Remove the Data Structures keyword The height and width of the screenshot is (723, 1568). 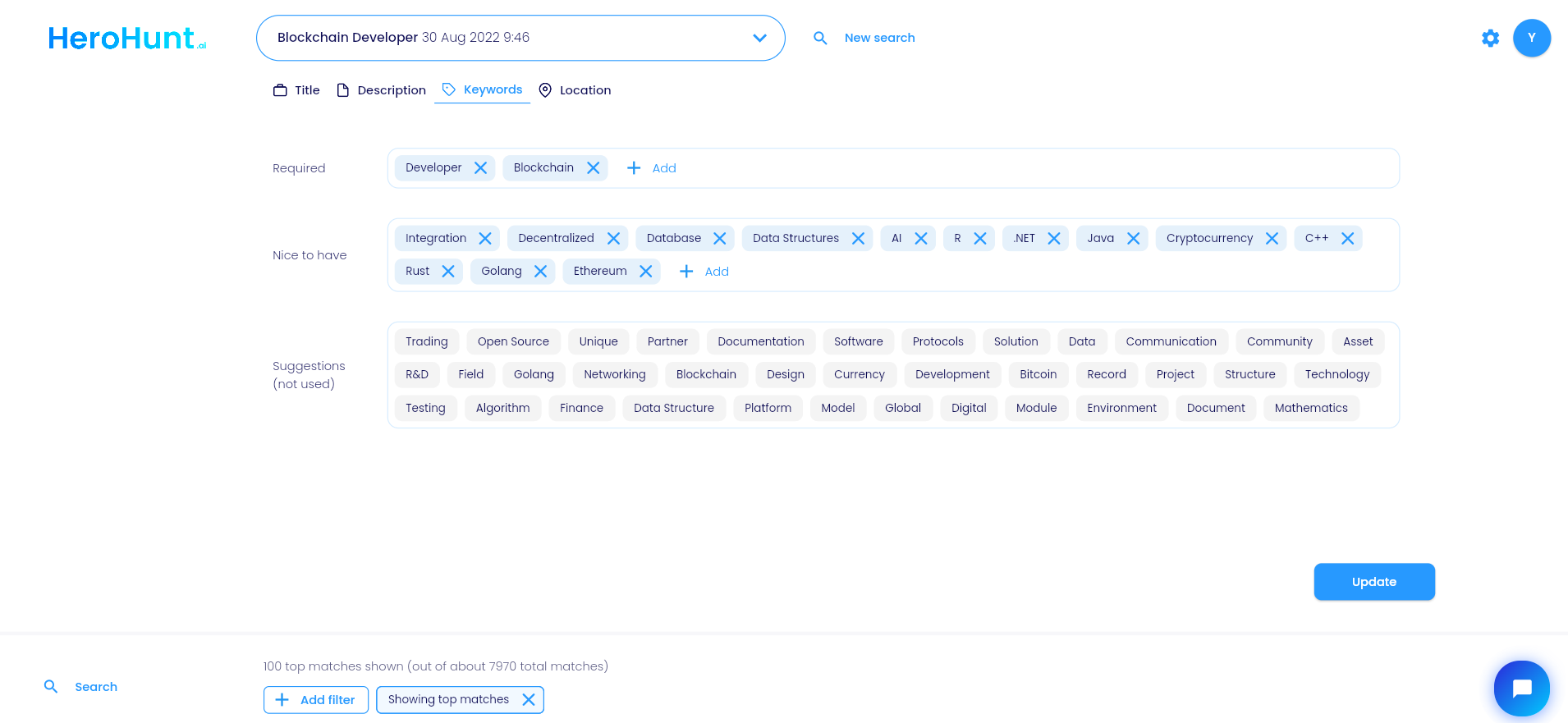point(858,239)
